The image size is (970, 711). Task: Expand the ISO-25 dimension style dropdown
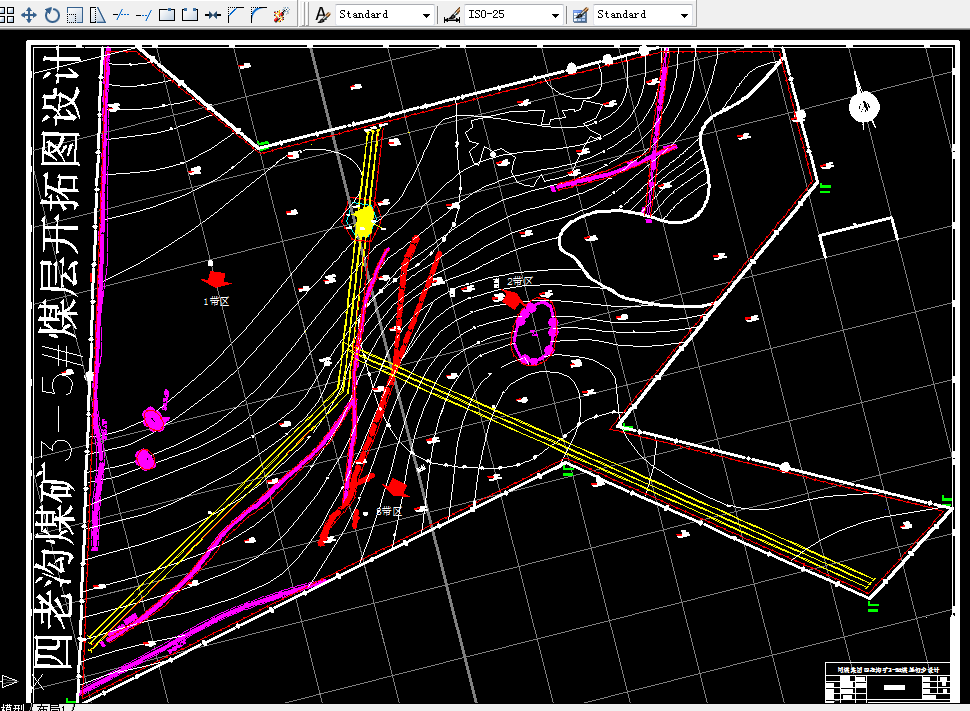point(555,15)
